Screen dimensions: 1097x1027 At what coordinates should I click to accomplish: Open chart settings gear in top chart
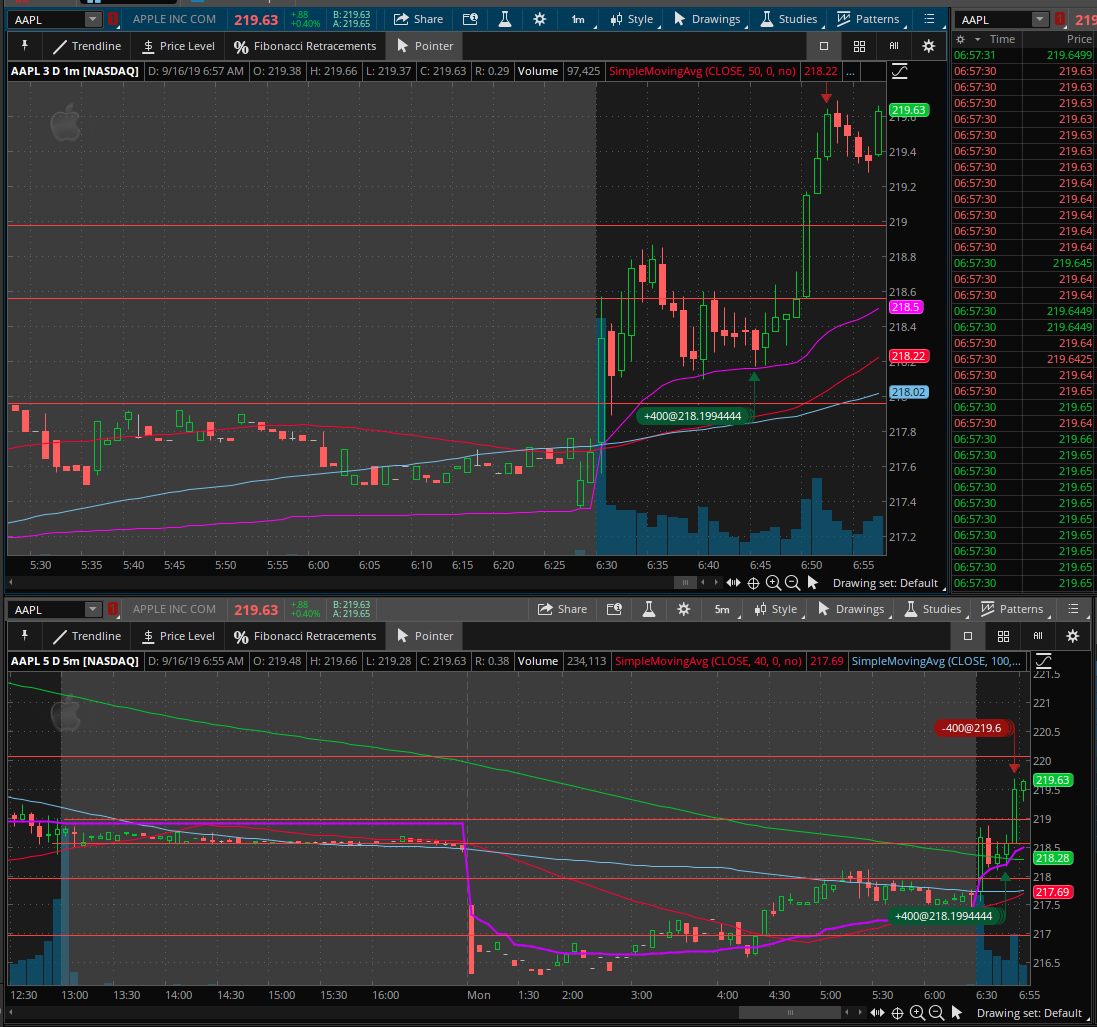539,20
